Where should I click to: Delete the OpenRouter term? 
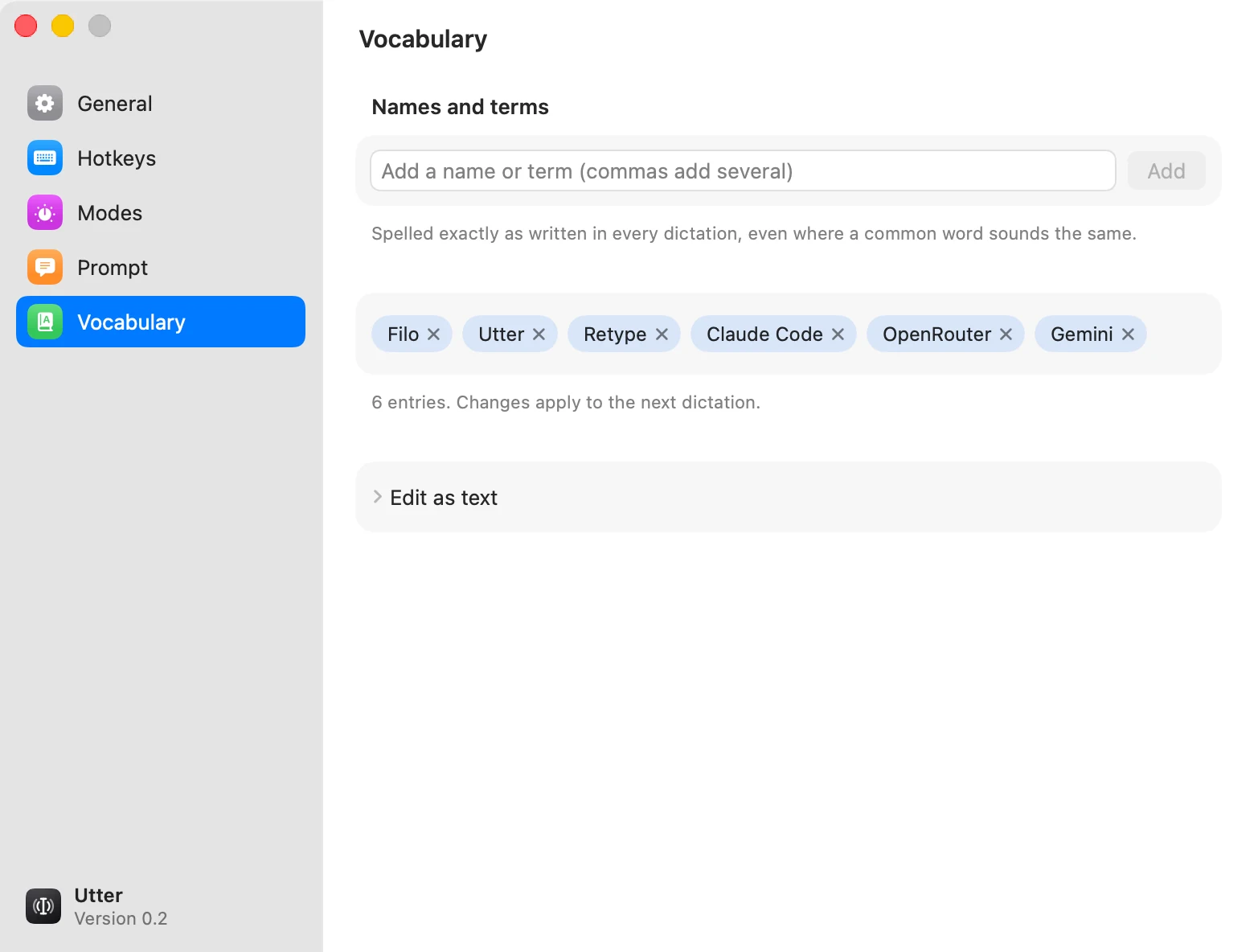click(x=1006, y=334)
